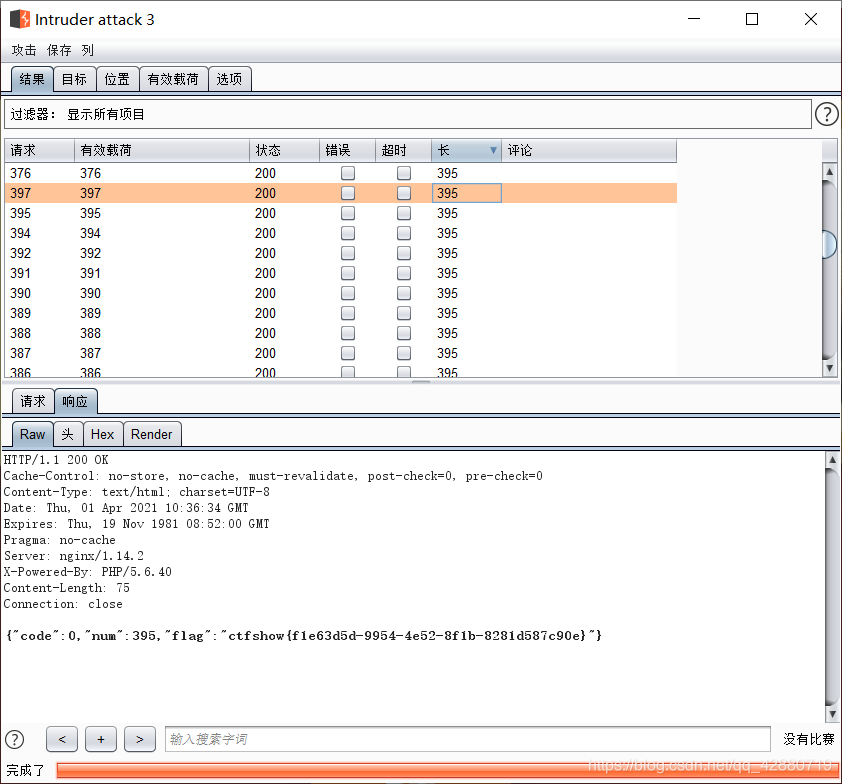Screen dimensions: 842x784
Task: Select the row with request 391
Action: (x=340, y=273)
